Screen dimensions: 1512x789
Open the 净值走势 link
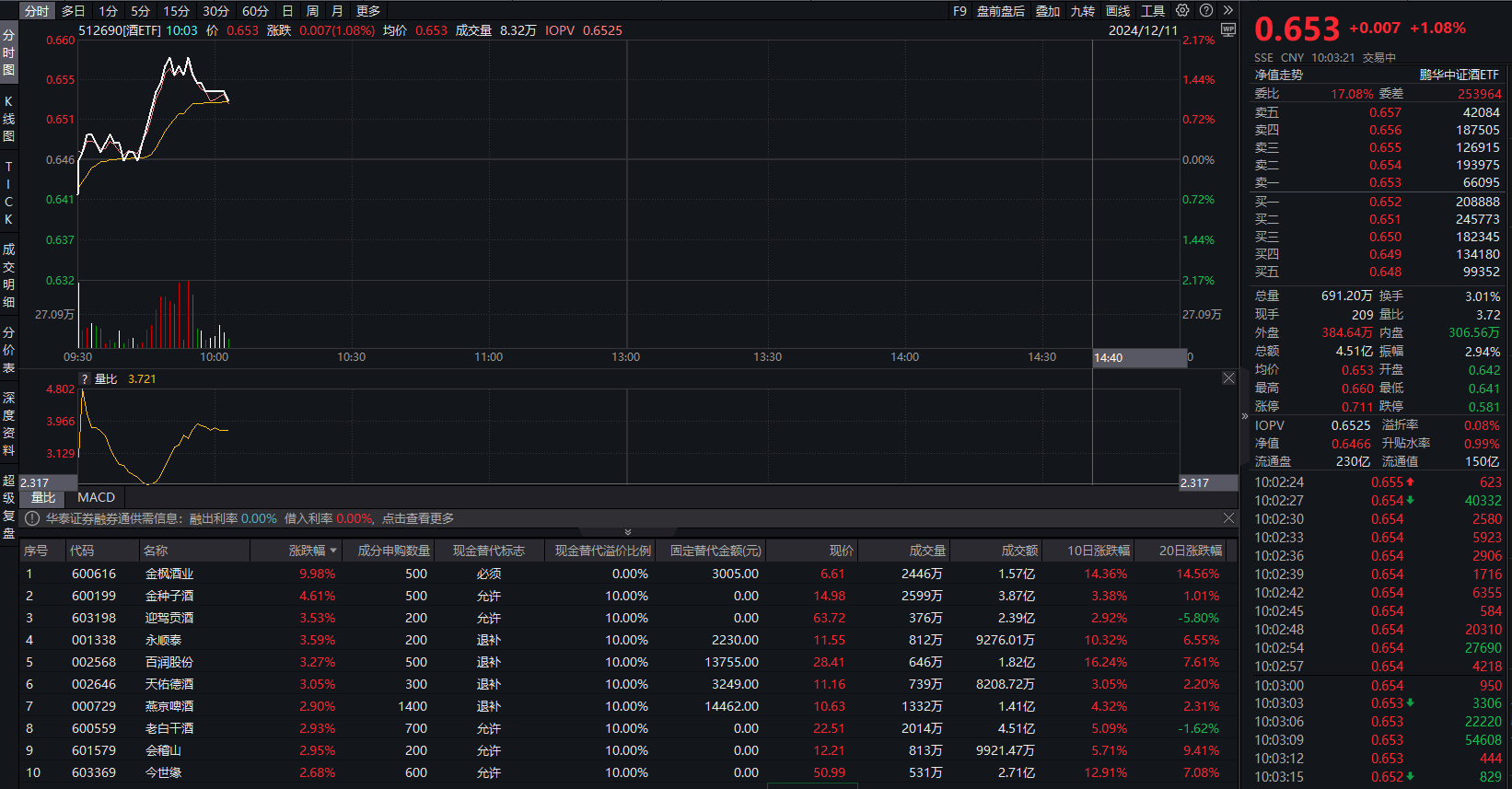(1279, 75)
